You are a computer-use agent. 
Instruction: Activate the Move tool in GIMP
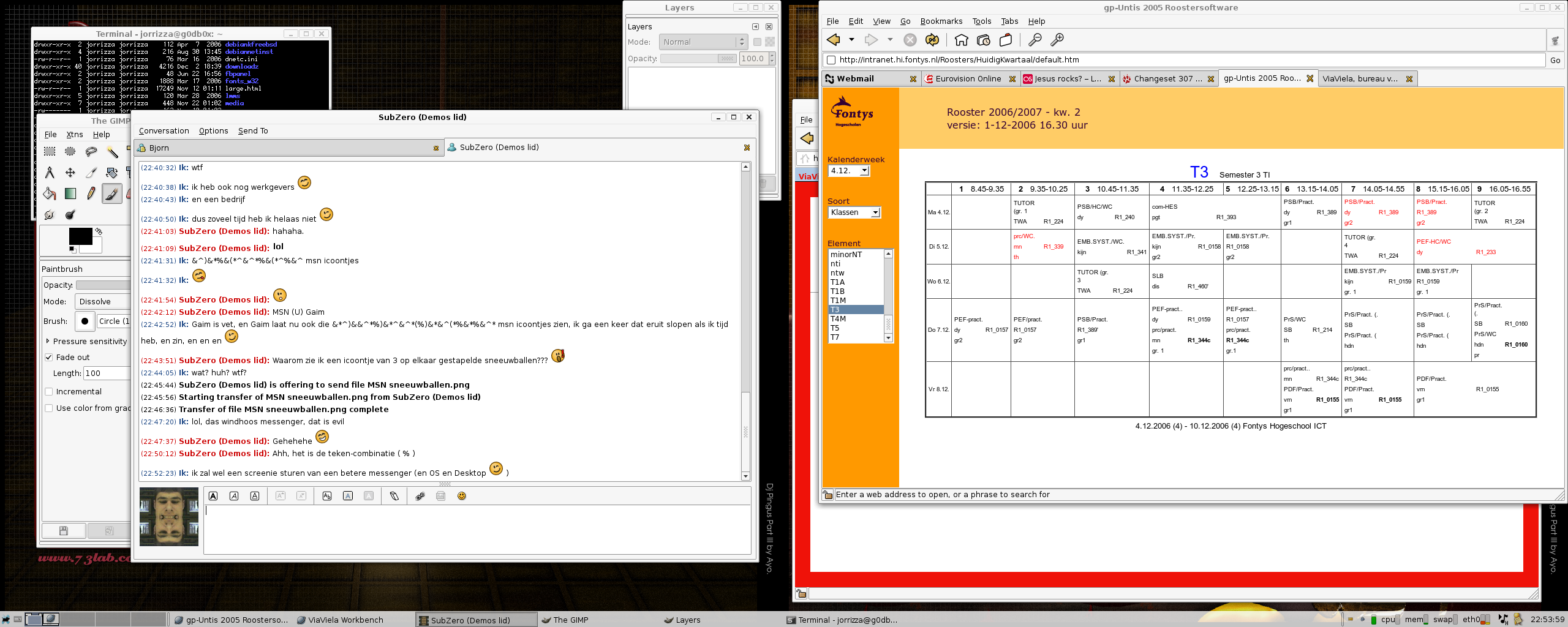70,173
